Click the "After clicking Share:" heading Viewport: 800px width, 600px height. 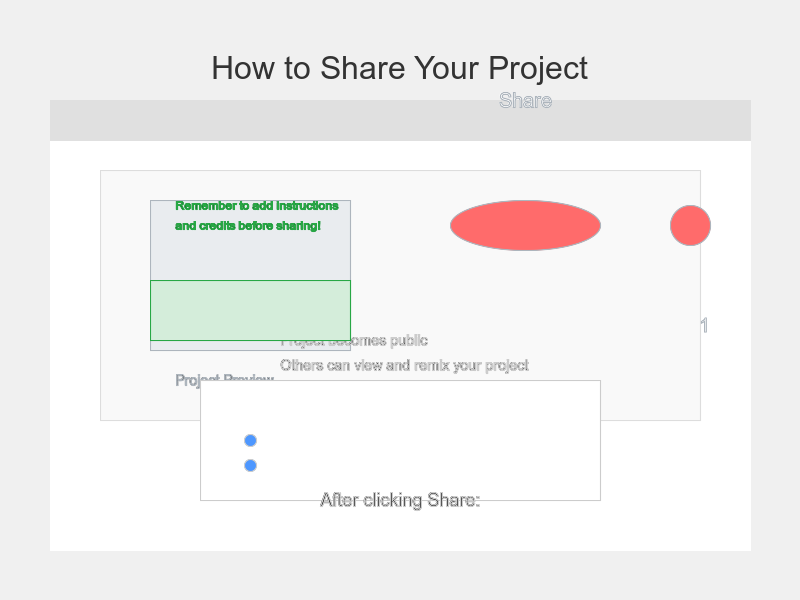pos(400,500)
